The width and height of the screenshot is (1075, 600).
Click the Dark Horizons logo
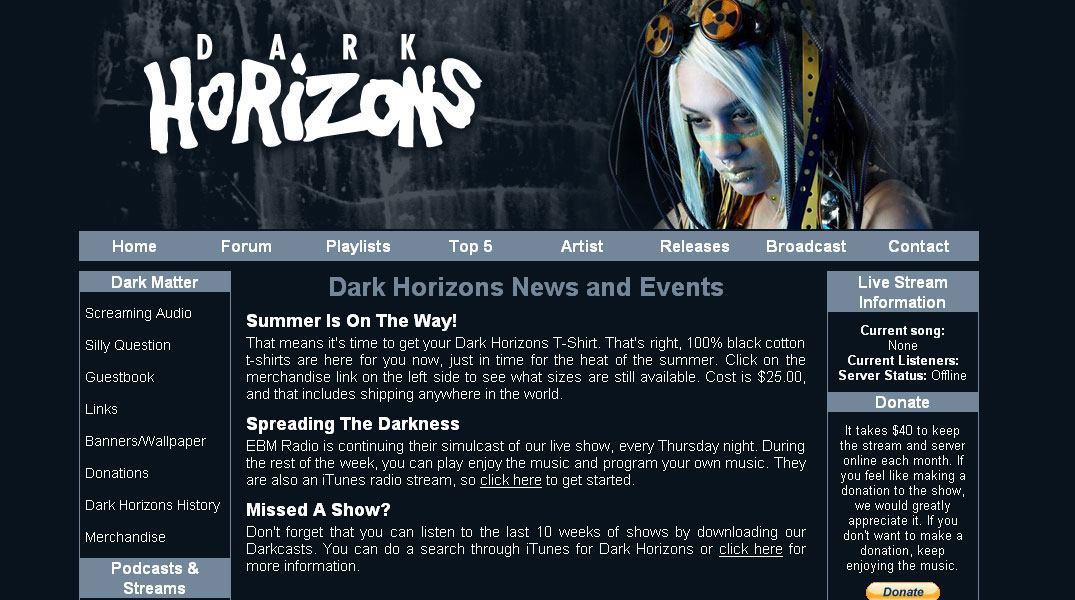pyautogui.click(x=312, y=94)
